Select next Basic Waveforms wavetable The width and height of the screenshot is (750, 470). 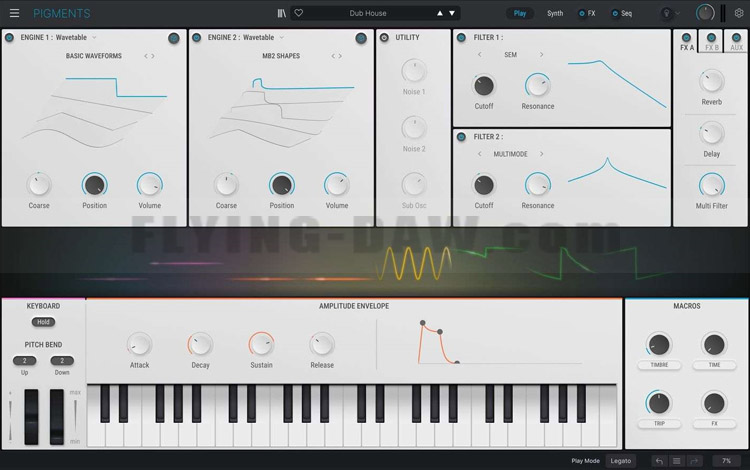click(153, 56)
